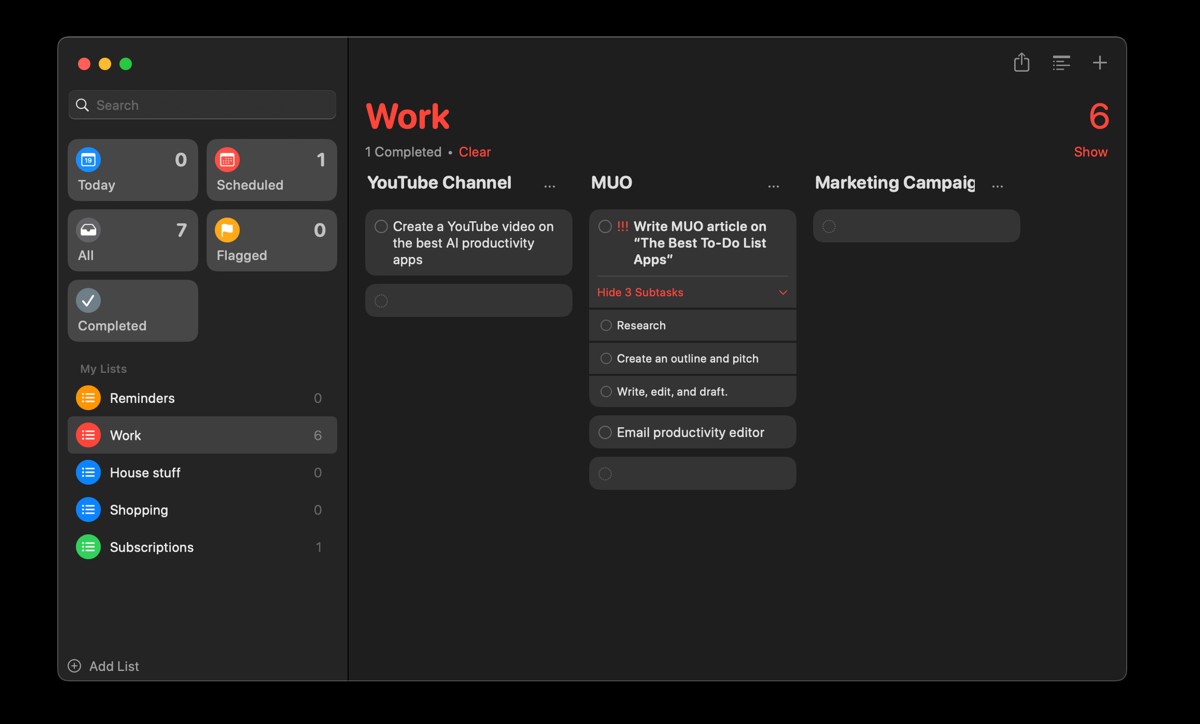Select the Subscriptions list

(202, 547)
